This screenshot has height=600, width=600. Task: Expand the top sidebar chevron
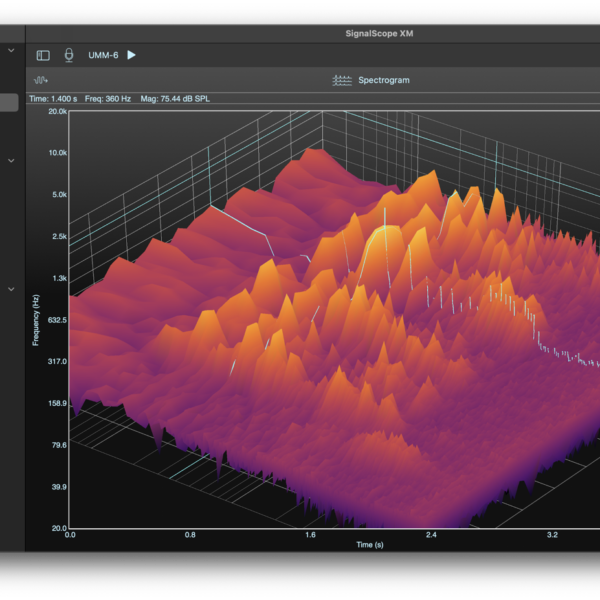click(11, 50)
